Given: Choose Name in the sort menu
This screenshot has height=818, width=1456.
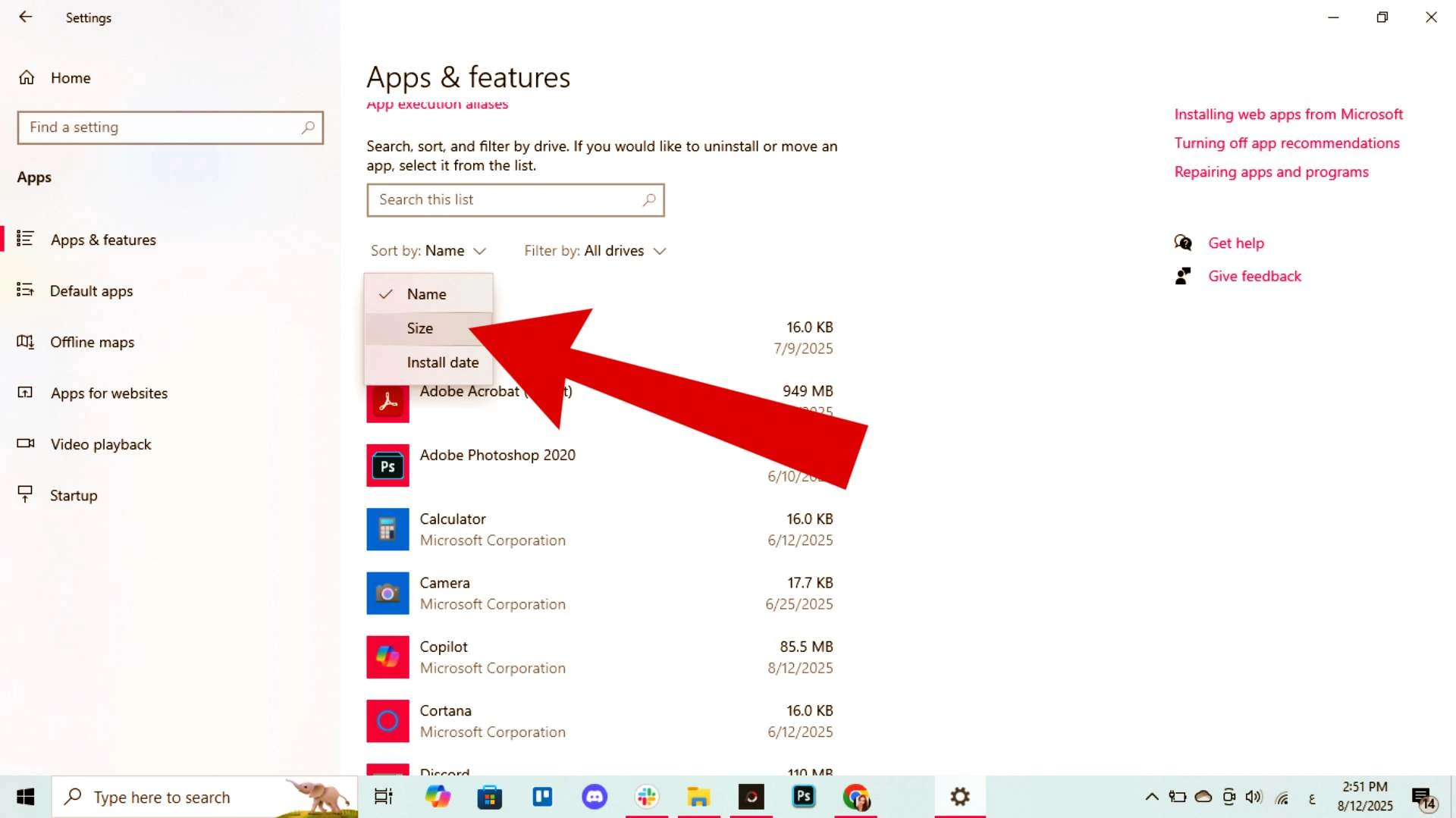Looking at the screenshot, I should (x=428, y=294).
